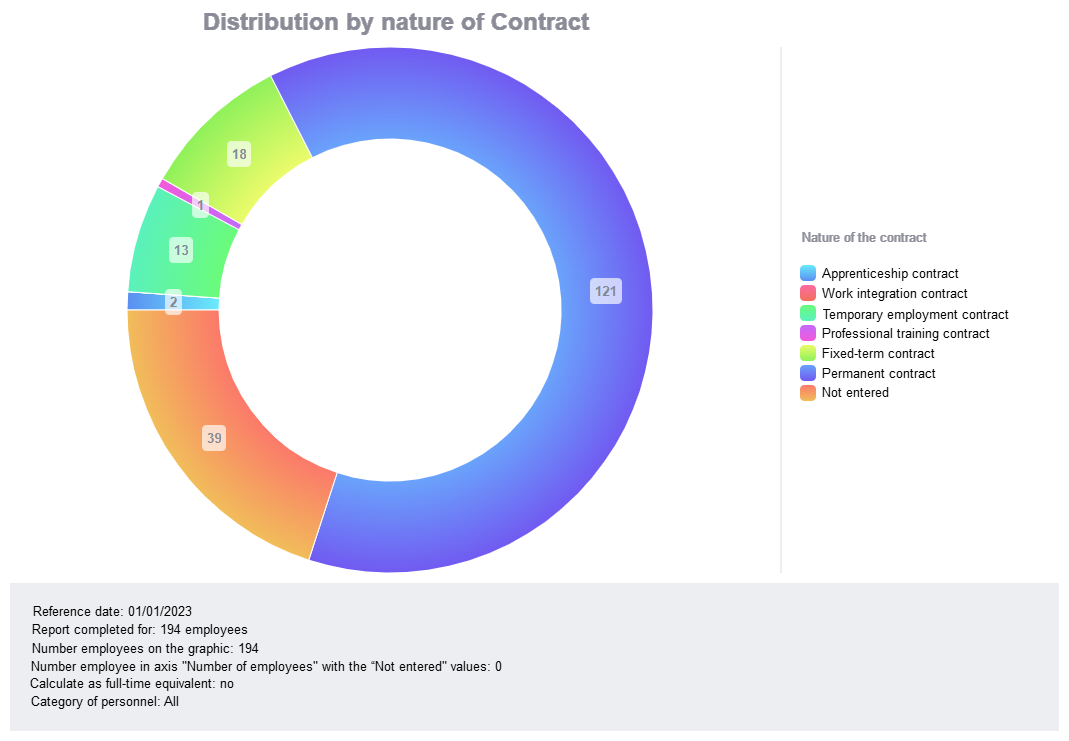This screenshot has width=1069, height=741.
Task: Click the 121 data label on the chart
Action: pyautogui.click(x=606, y=291)
